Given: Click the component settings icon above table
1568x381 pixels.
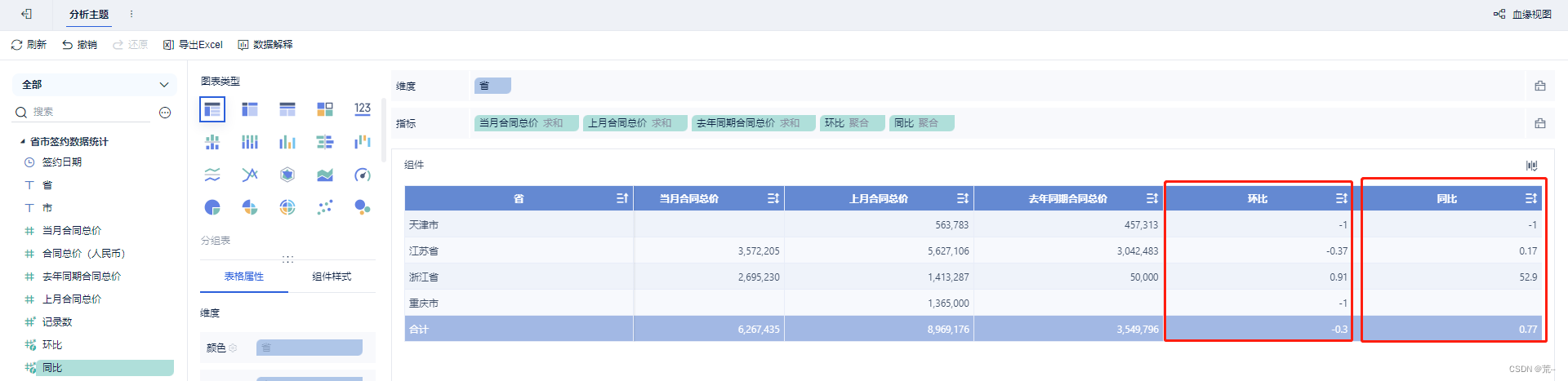Looking at the screenshot, I should (x=1531, y=166).
